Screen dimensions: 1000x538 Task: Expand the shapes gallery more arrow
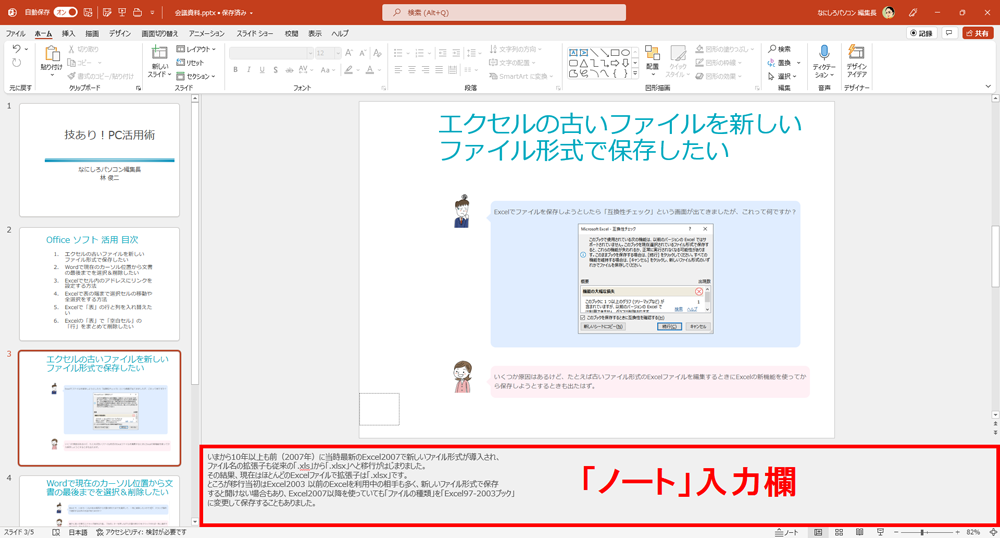click(x=634, y=73)
